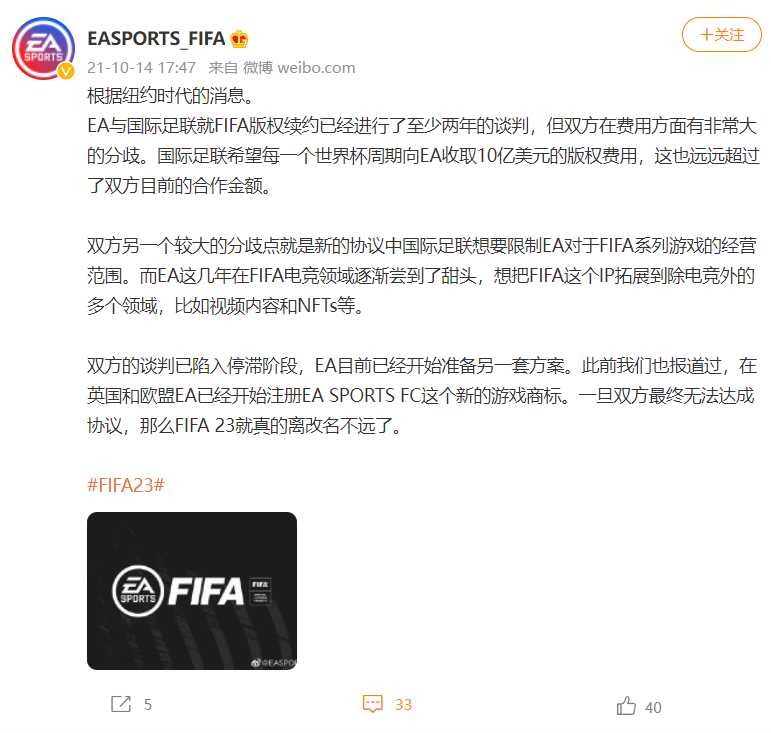Click the orange verified V badge

click(x=66, y=71)
